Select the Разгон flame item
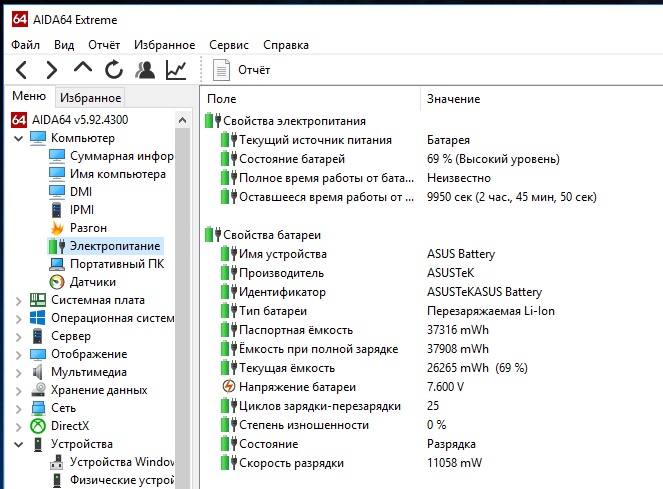This screenshot has height=489, width=663. (88, 228)
